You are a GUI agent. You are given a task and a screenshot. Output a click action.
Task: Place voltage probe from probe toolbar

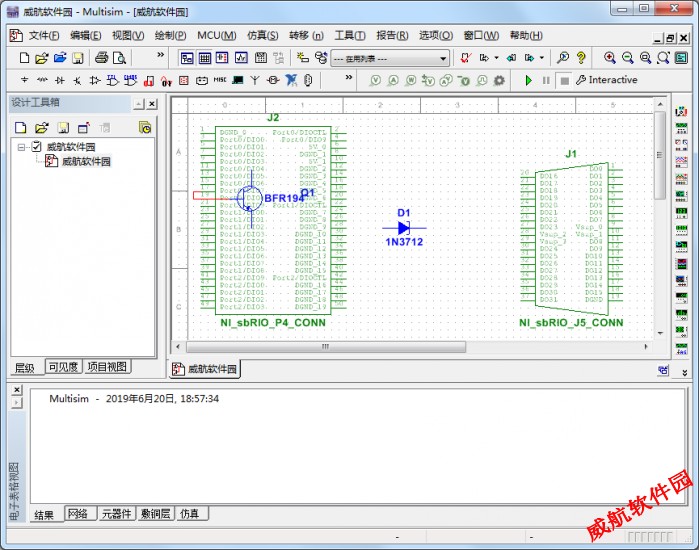pos(375,81)
